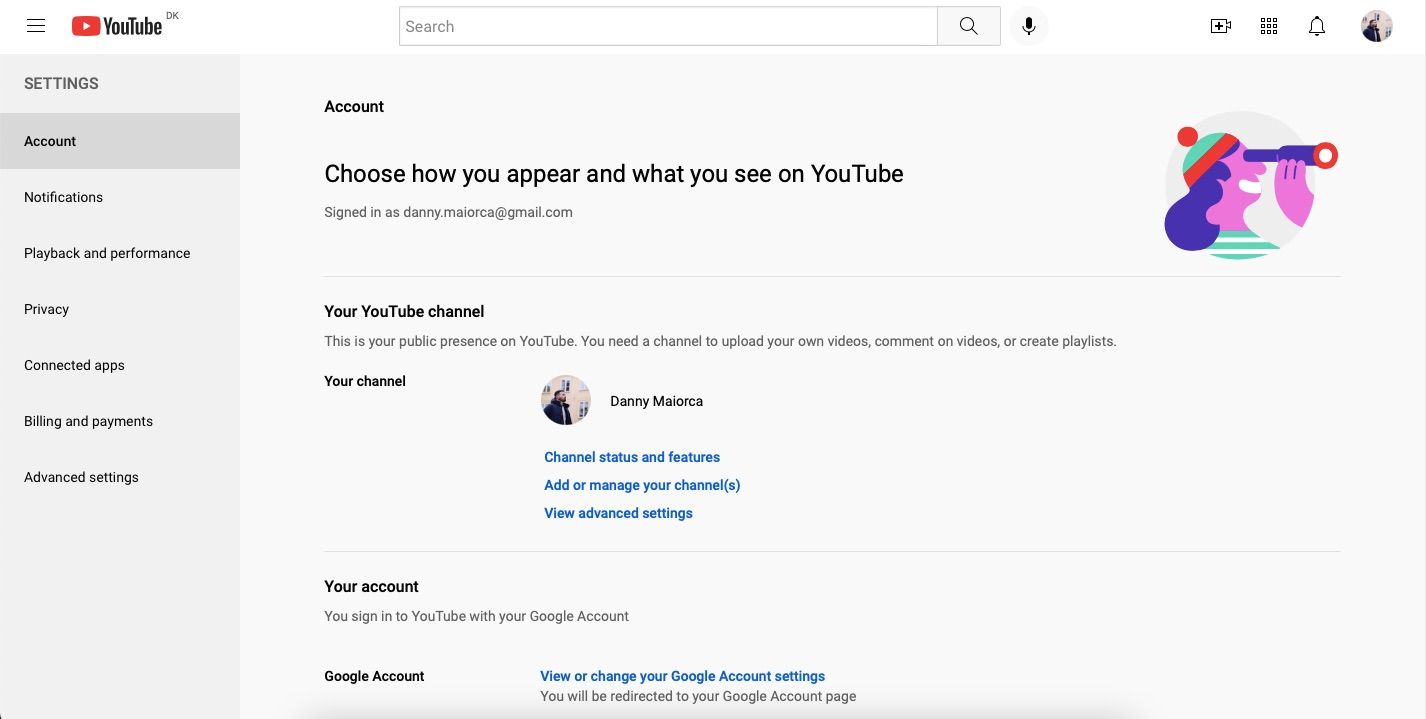Image resolution: width=1426 pixels, height=719 pixels.
Task: Click the YouTube logo
Action: (x=116, y=26)
